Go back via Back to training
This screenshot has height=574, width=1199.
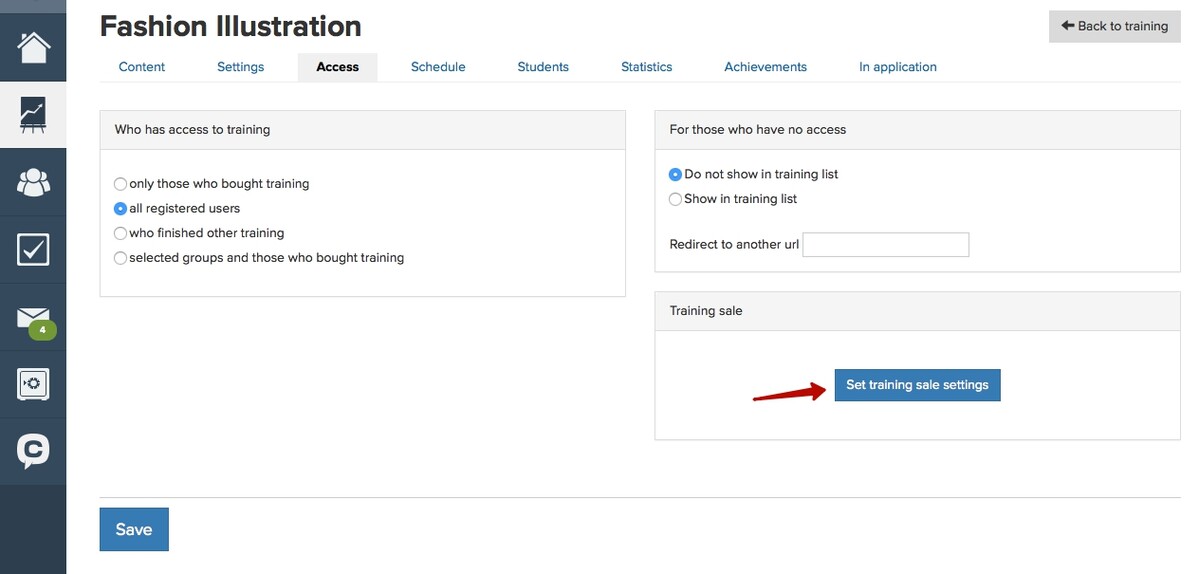[1114, 27]
